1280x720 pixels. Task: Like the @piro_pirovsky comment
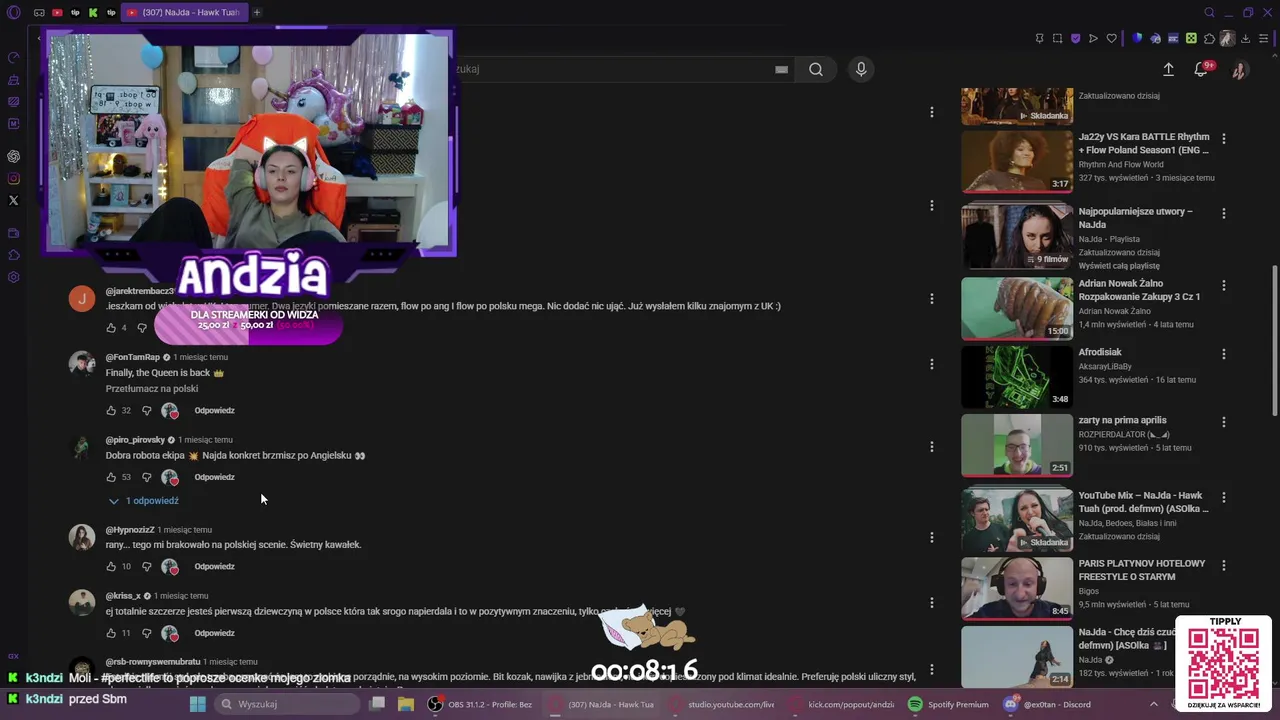(111, 477)
